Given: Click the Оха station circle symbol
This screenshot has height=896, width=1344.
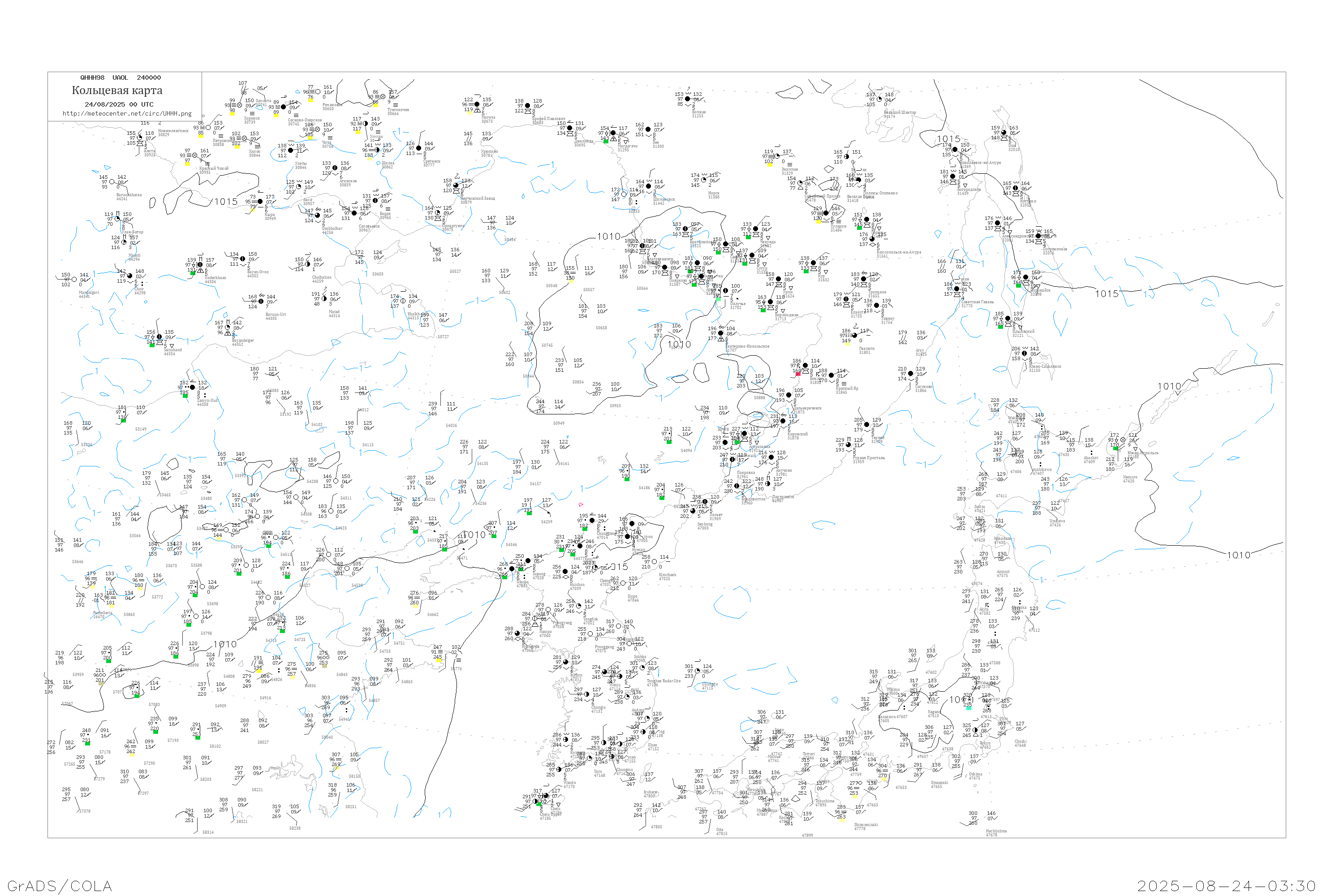Looking at the screenshot, I should (1004, 133).
